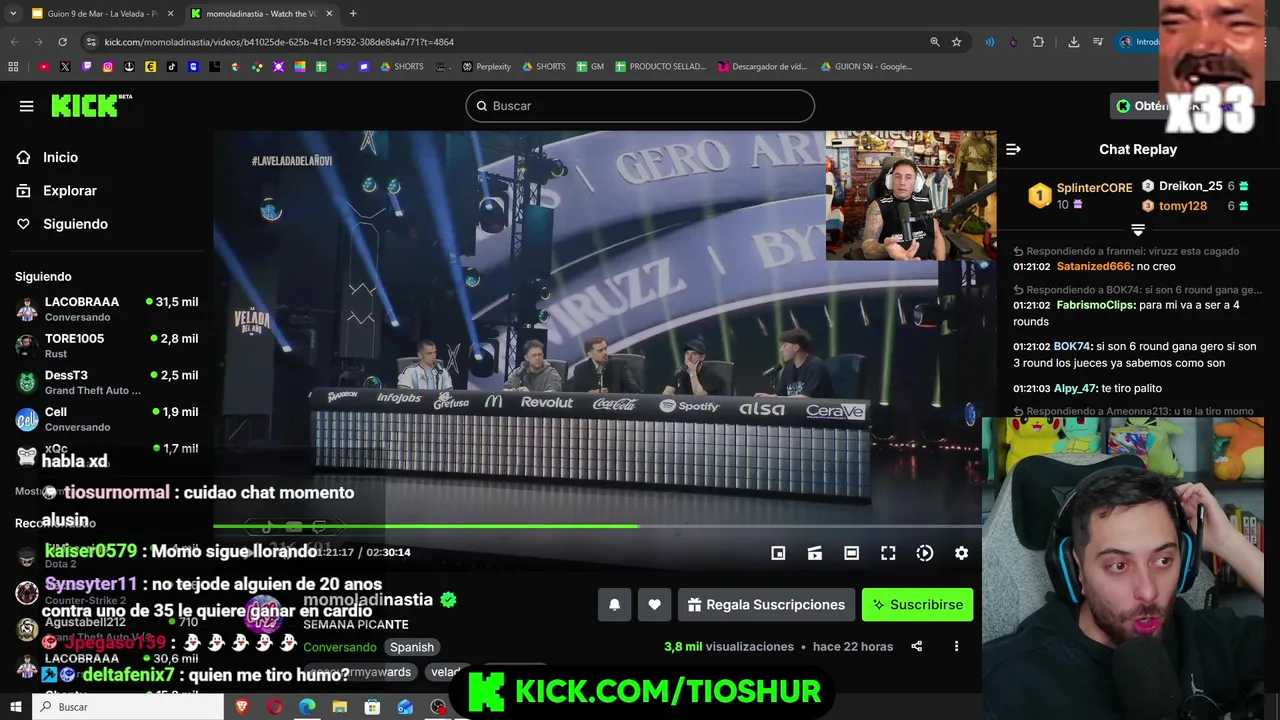
Task: Switch to the momoladinastia browser tab
Action: pos(262,14)
